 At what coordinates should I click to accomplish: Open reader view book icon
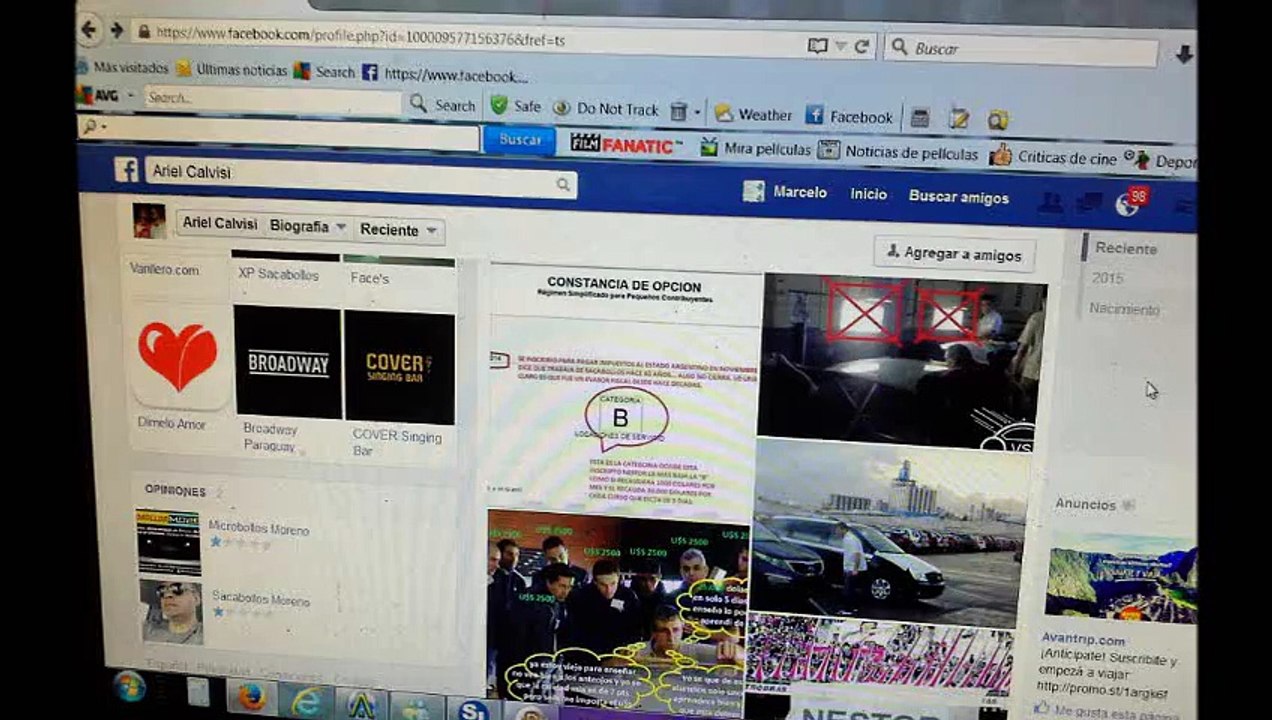click(x=818, y=45)
